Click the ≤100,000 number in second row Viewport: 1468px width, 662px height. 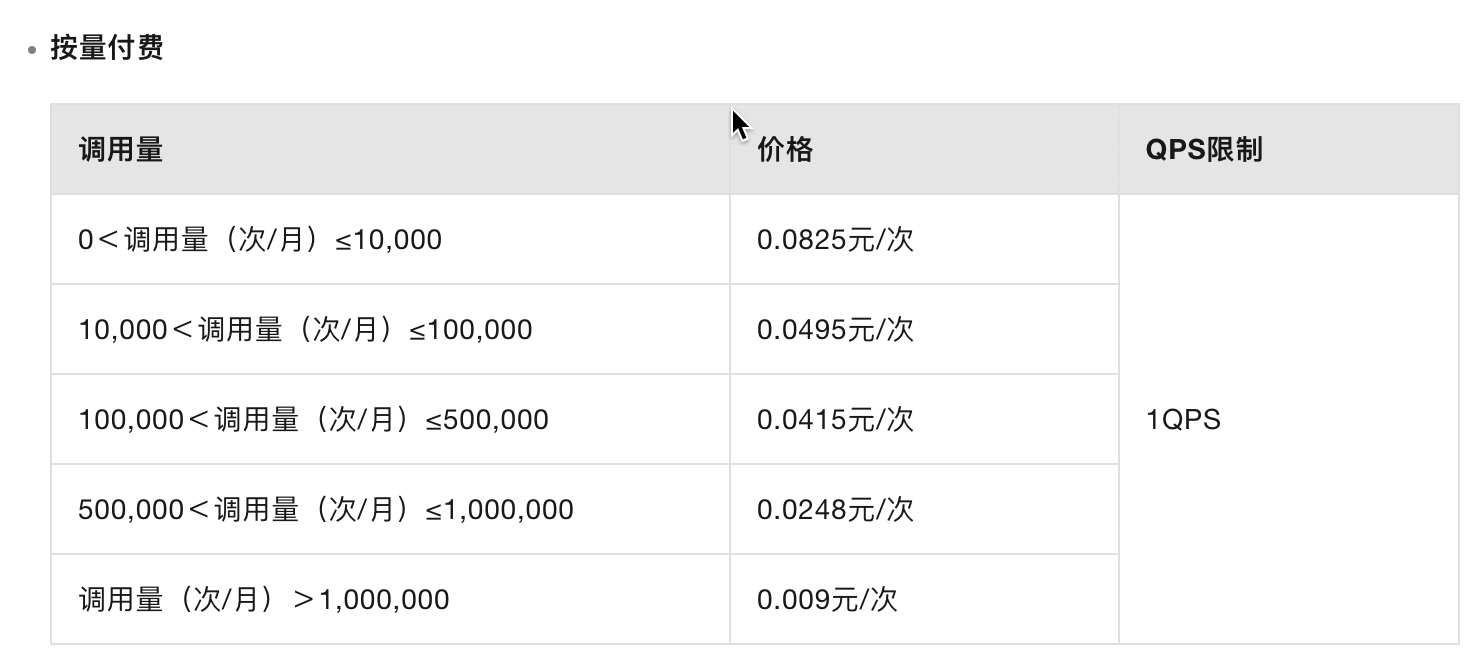(472, 330)
